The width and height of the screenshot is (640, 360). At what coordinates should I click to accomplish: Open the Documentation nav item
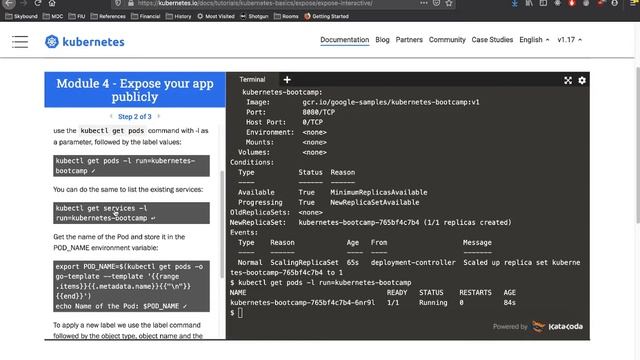[344, 40]
